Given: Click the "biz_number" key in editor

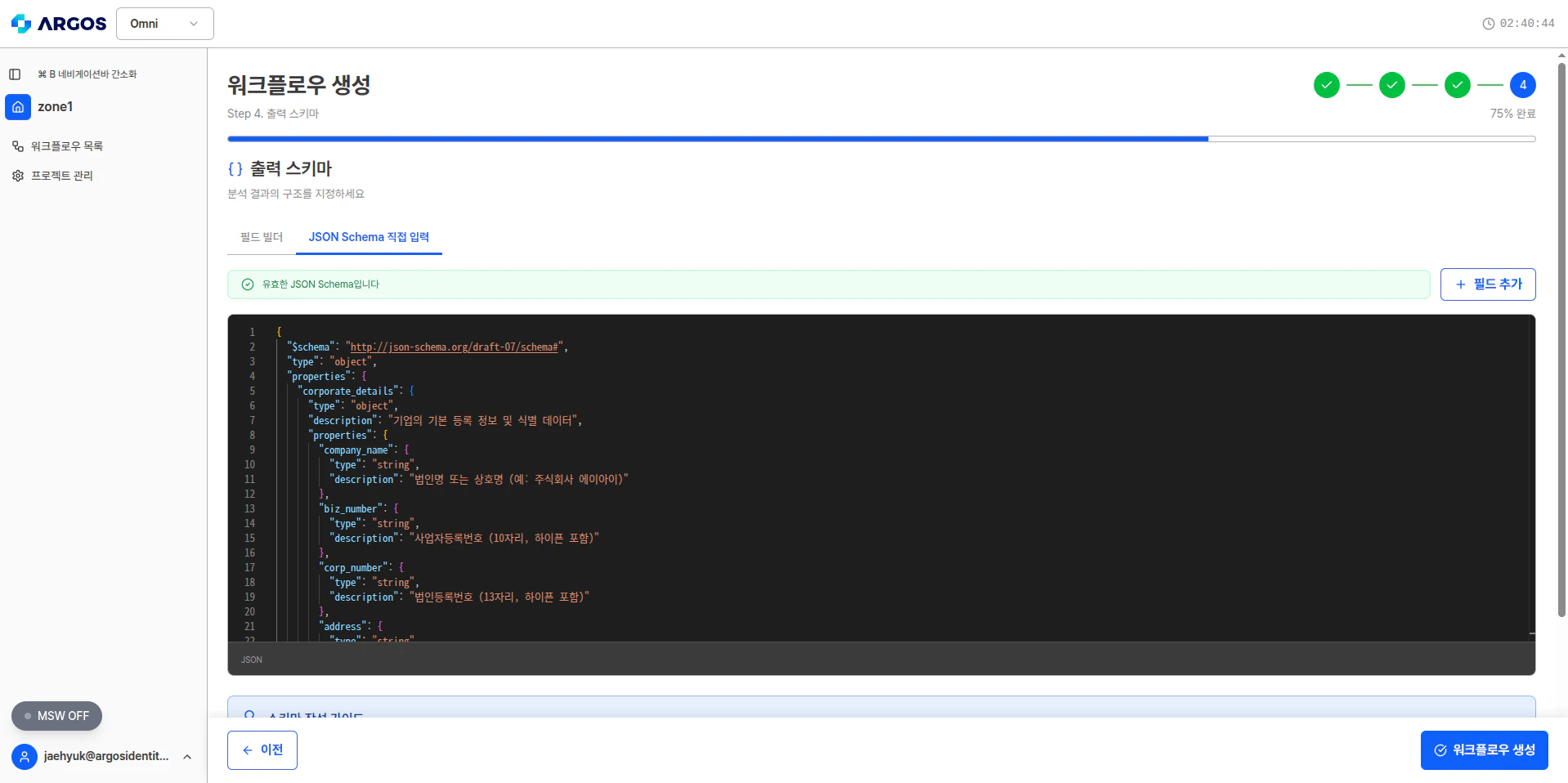Looking at the screenshot, I should coord(351,509).
